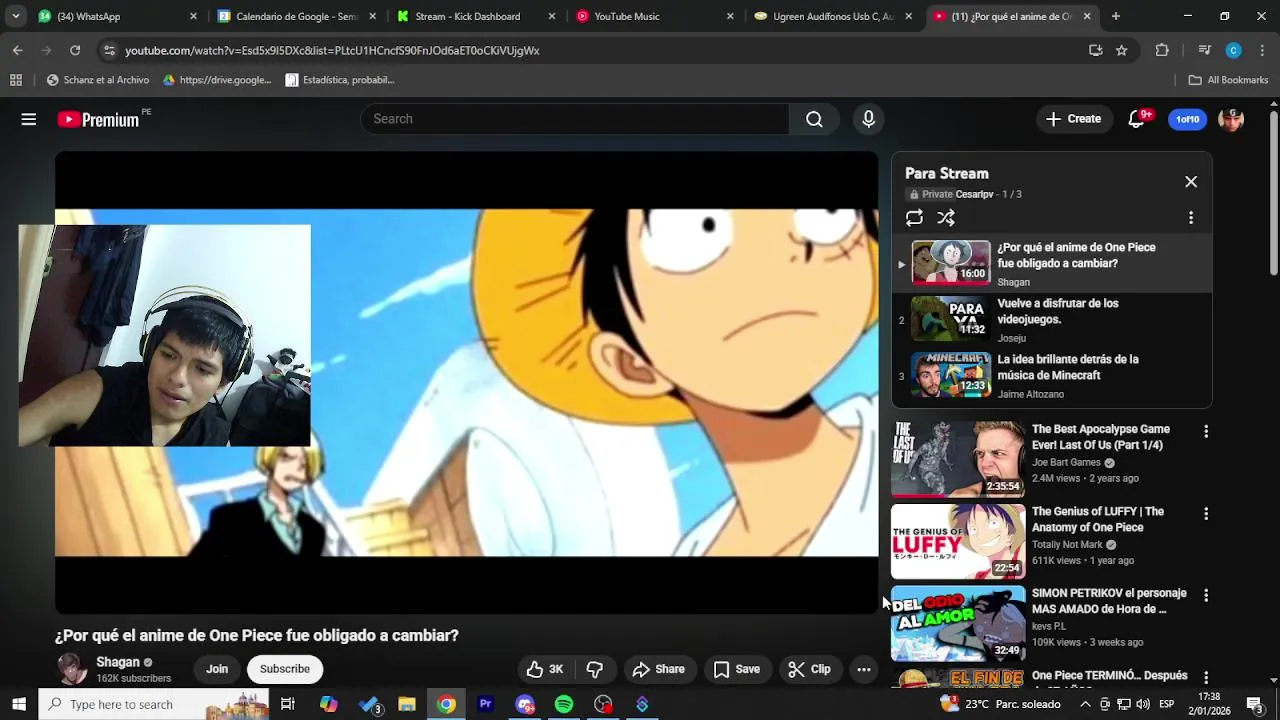
Task: Open YouTube notifications bell
Action: 1137,119
